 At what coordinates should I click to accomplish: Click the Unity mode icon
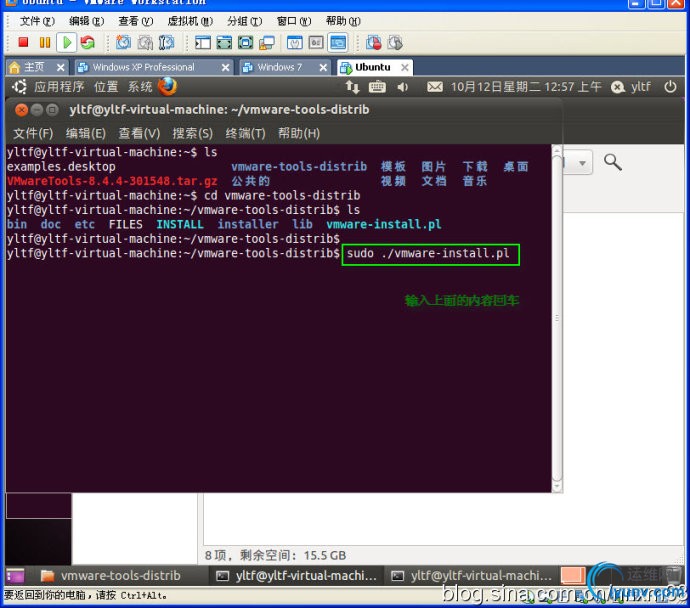pyautogui.click(x=267, y=43)
